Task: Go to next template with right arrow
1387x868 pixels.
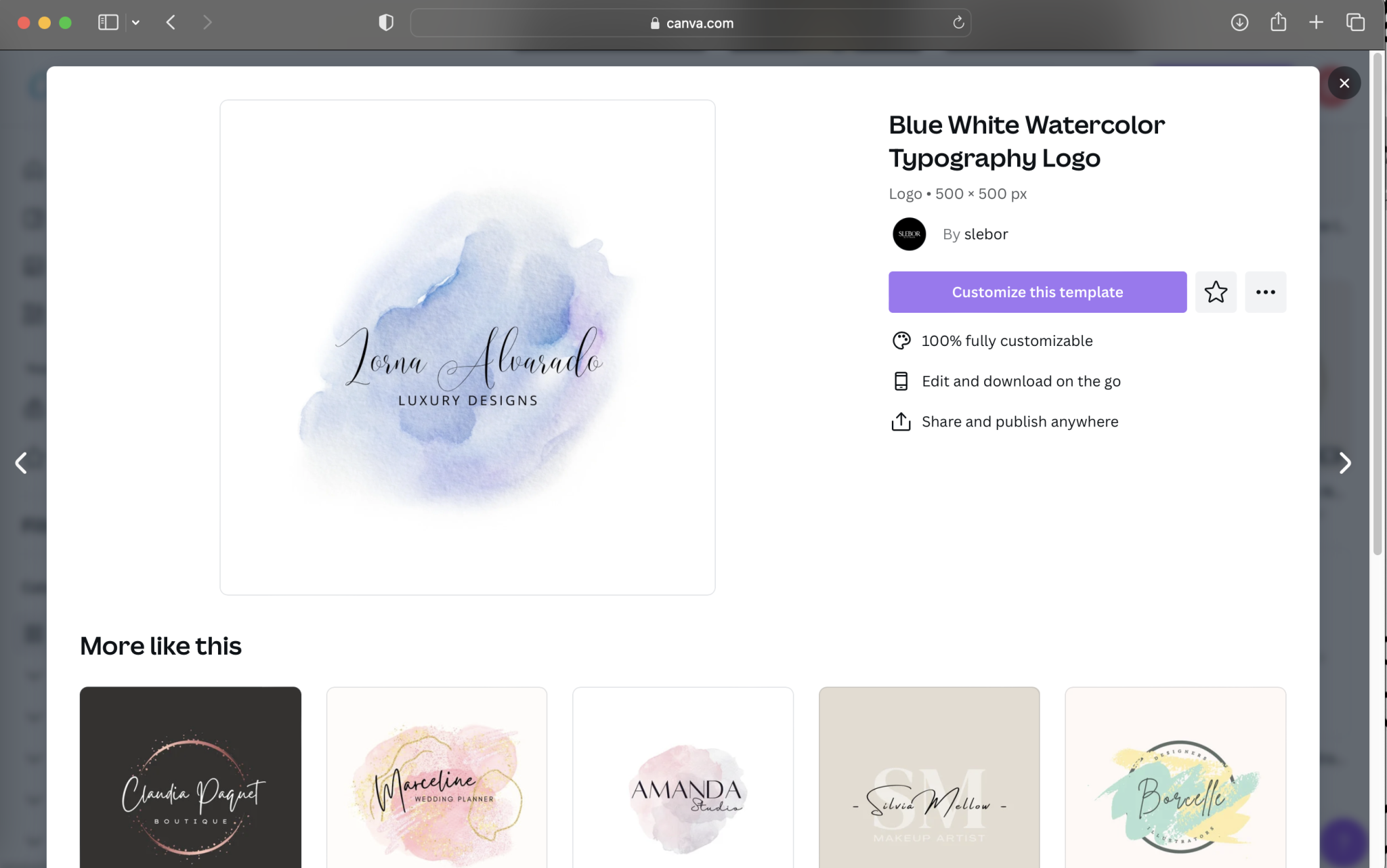Action: coord(1345,463)
